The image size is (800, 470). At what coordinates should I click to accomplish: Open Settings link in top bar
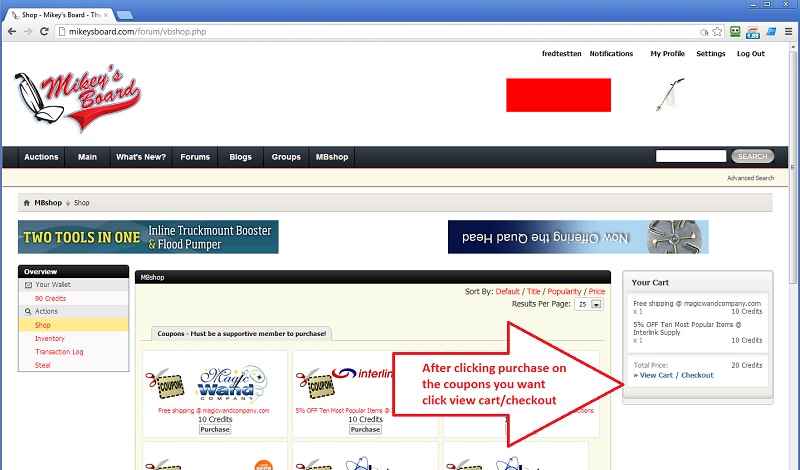point(711,54)
